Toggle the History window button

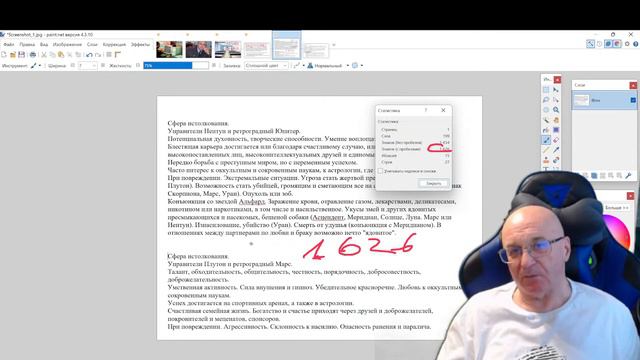pos(599,44)
